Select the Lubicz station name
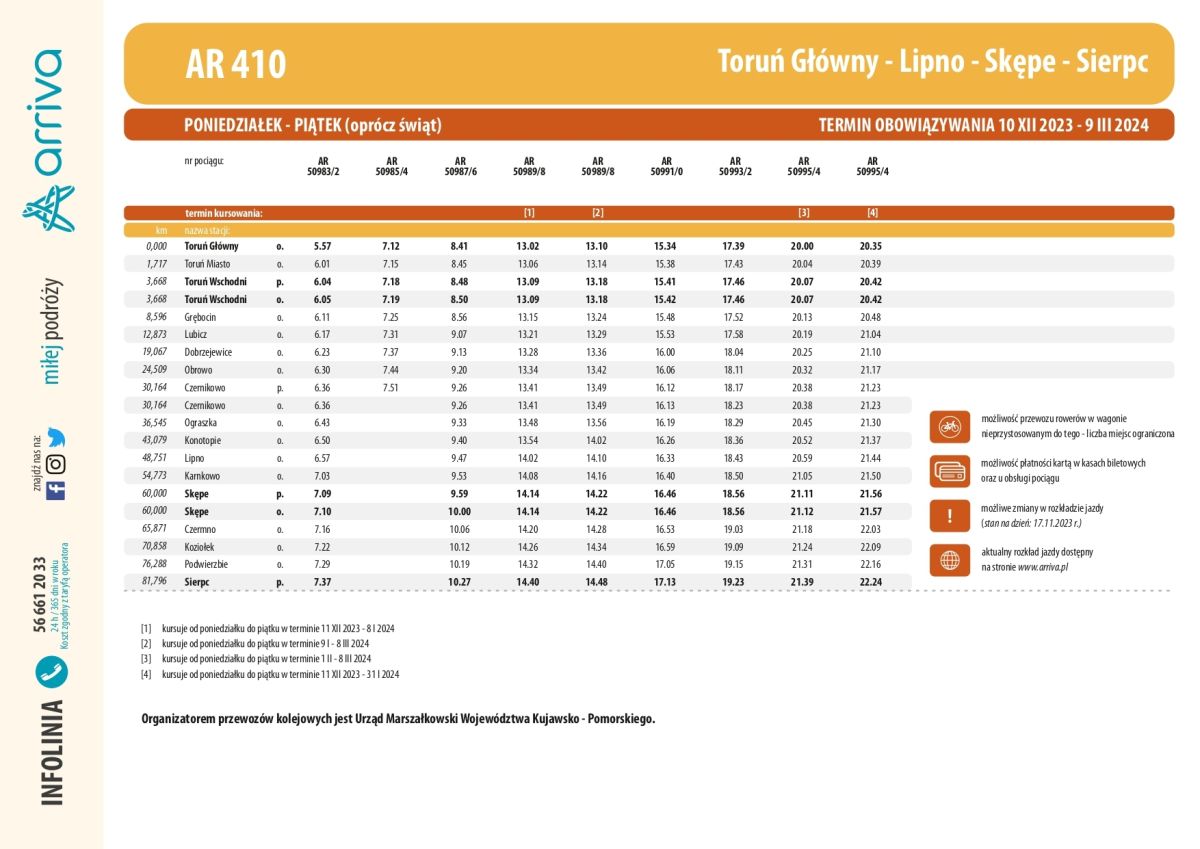1200x849 pixels. point(197,335)
